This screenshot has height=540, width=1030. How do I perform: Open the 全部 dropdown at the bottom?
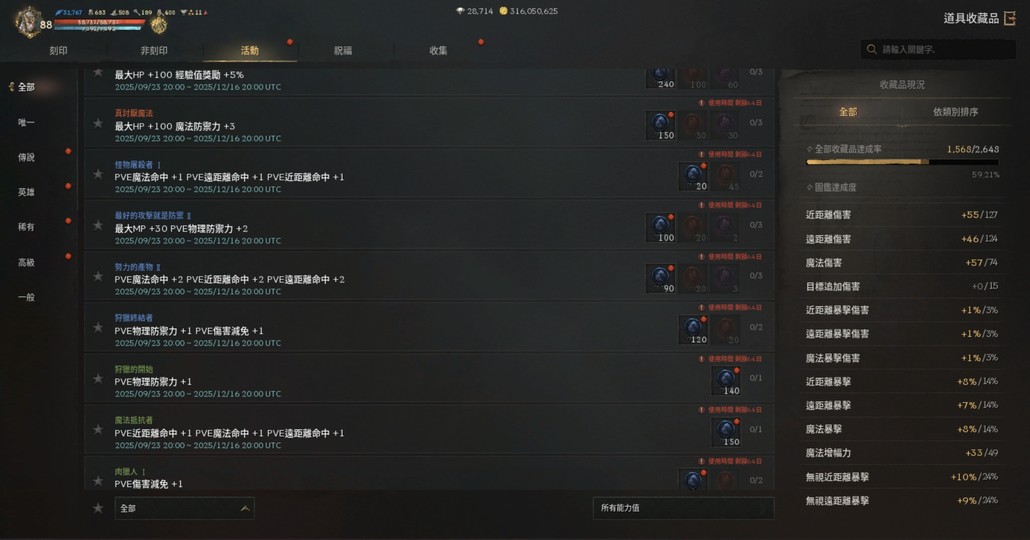coord(184,508)
